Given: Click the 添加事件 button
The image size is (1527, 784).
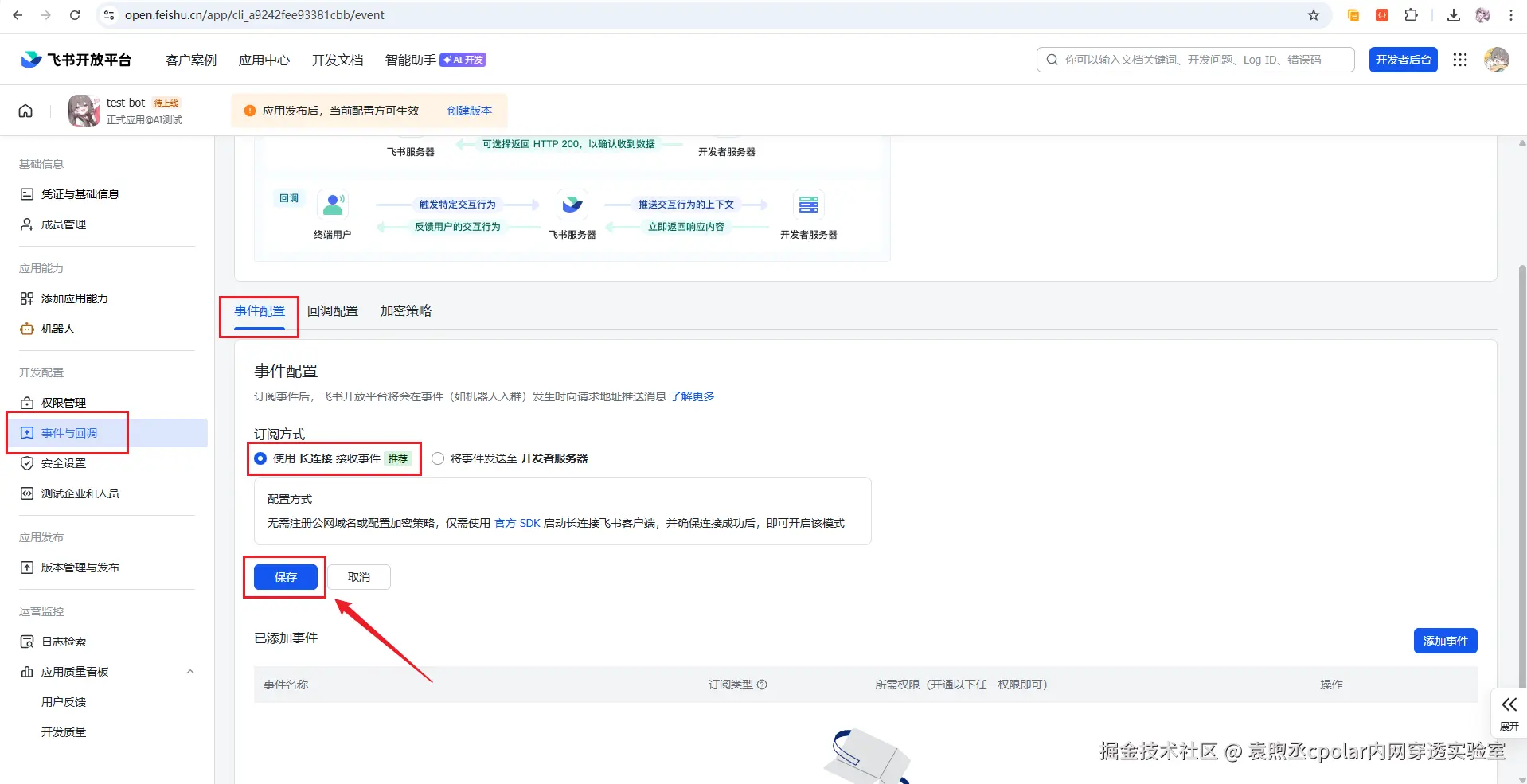Looking at the screenshot, I should click(1444, 640).
